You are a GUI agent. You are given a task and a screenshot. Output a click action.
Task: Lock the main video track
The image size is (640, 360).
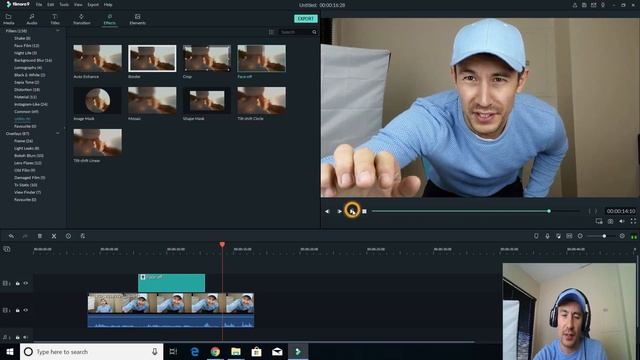tap(18, 310)
